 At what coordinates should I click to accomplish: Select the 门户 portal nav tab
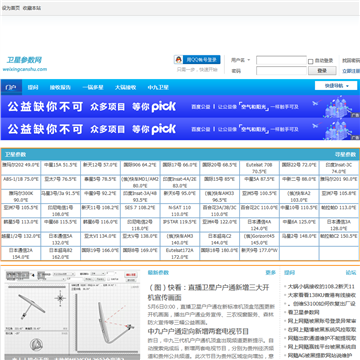11,88
